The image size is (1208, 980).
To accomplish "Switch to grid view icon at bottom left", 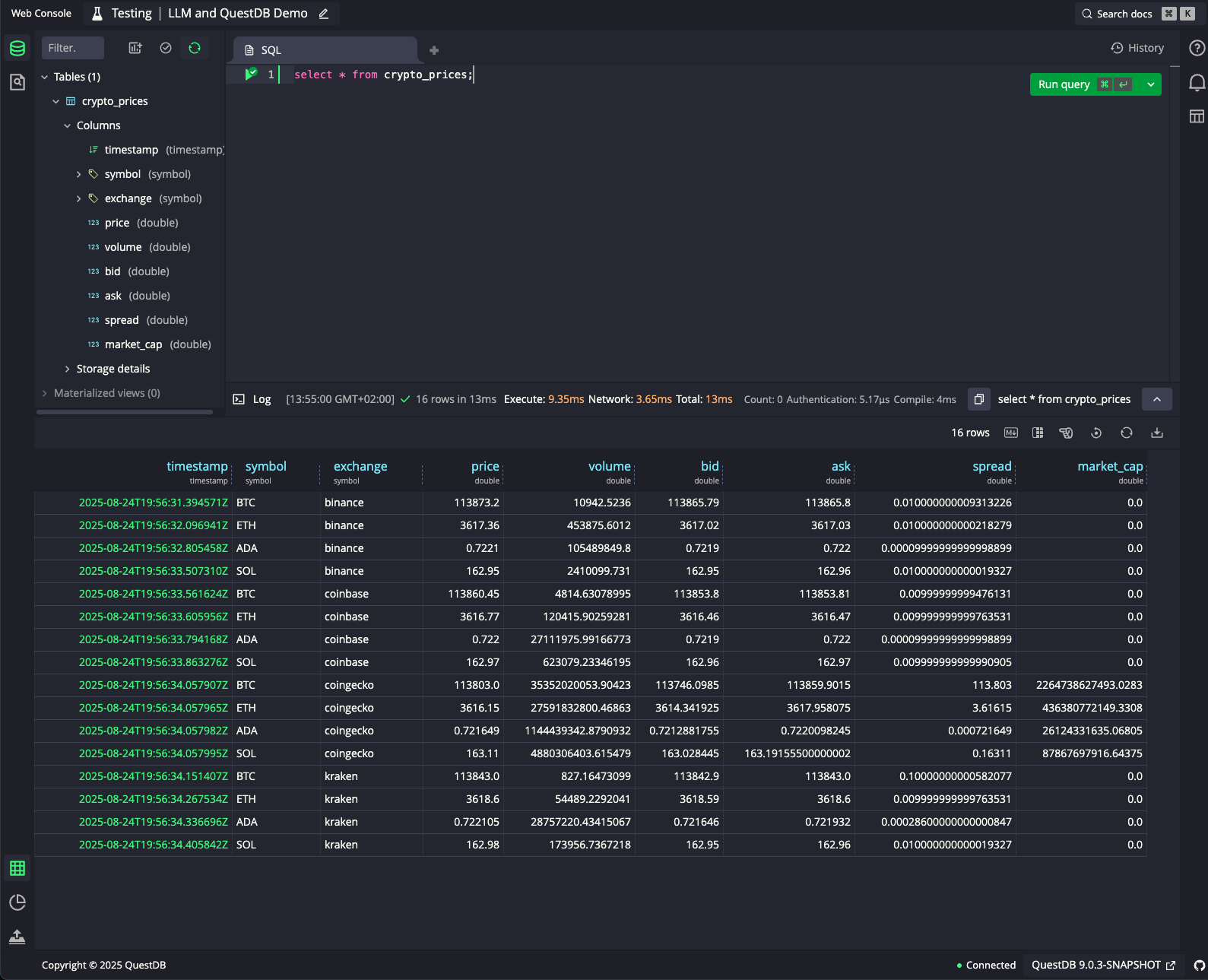I will pyautogui.click(x=17, y=868).
